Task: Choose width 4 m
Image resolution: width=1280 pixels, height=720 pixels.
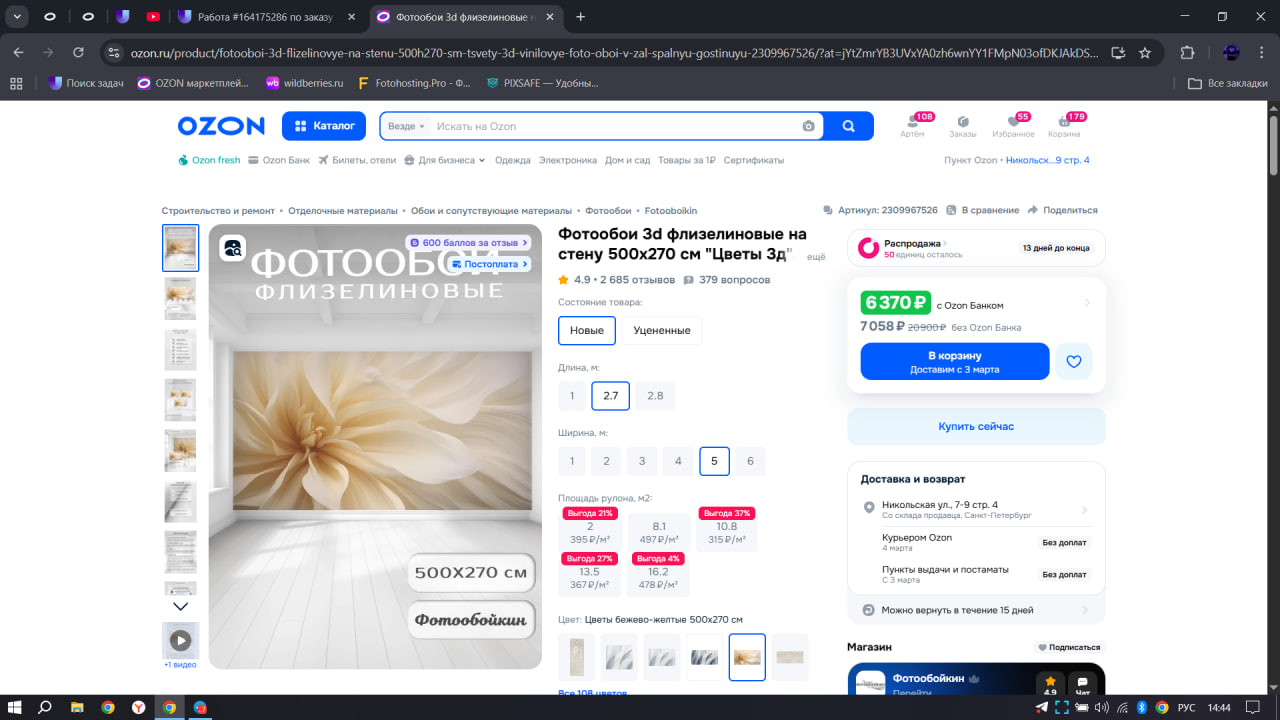Action: pyautogui.click(x=678, y=461)
